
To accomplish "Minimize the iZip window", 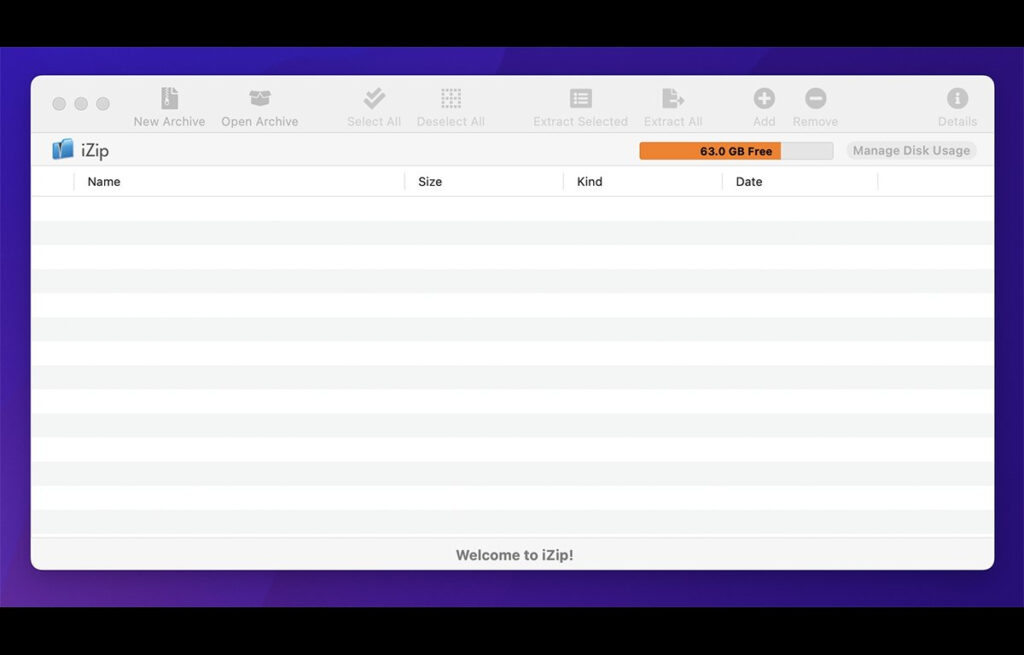I will (x=81, y=104).
